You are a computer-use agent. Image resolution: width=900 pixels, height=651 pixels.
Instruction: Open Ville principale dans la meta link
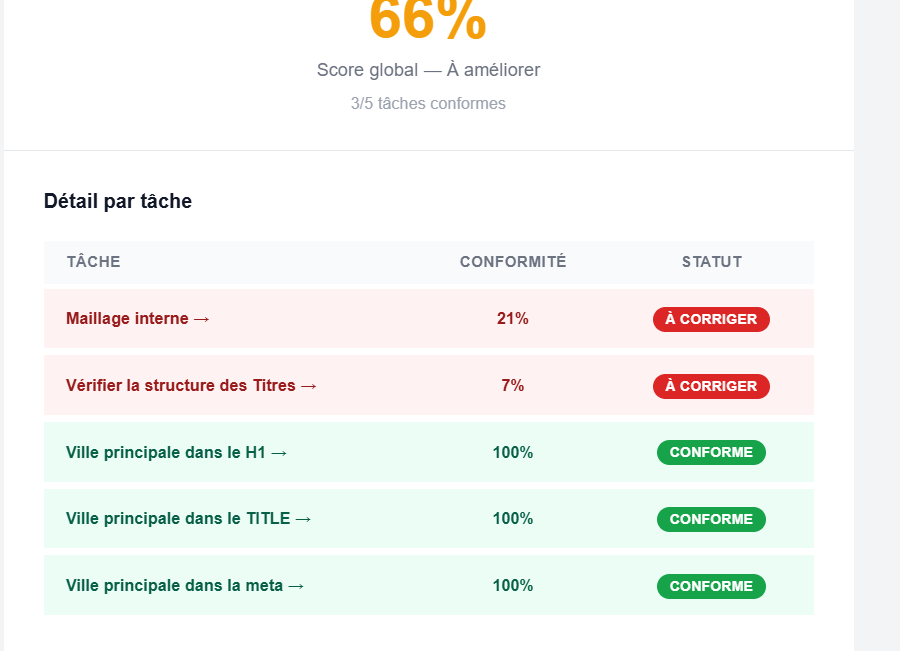coord(185,586)
